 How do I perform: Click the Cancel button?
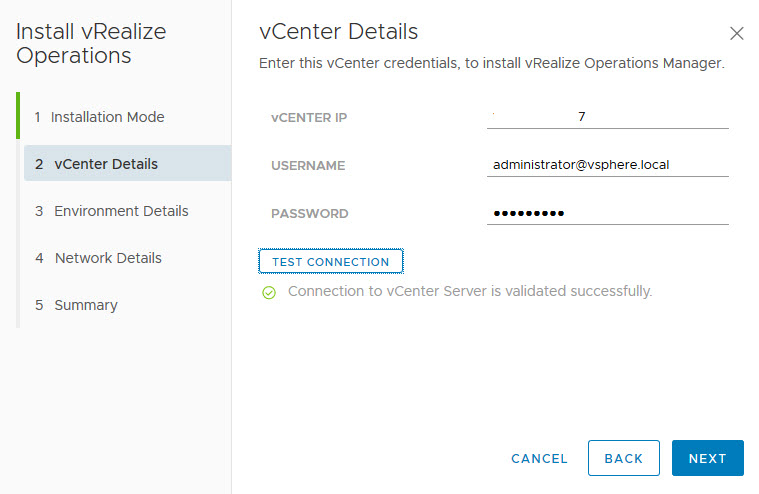pos(539,459)
